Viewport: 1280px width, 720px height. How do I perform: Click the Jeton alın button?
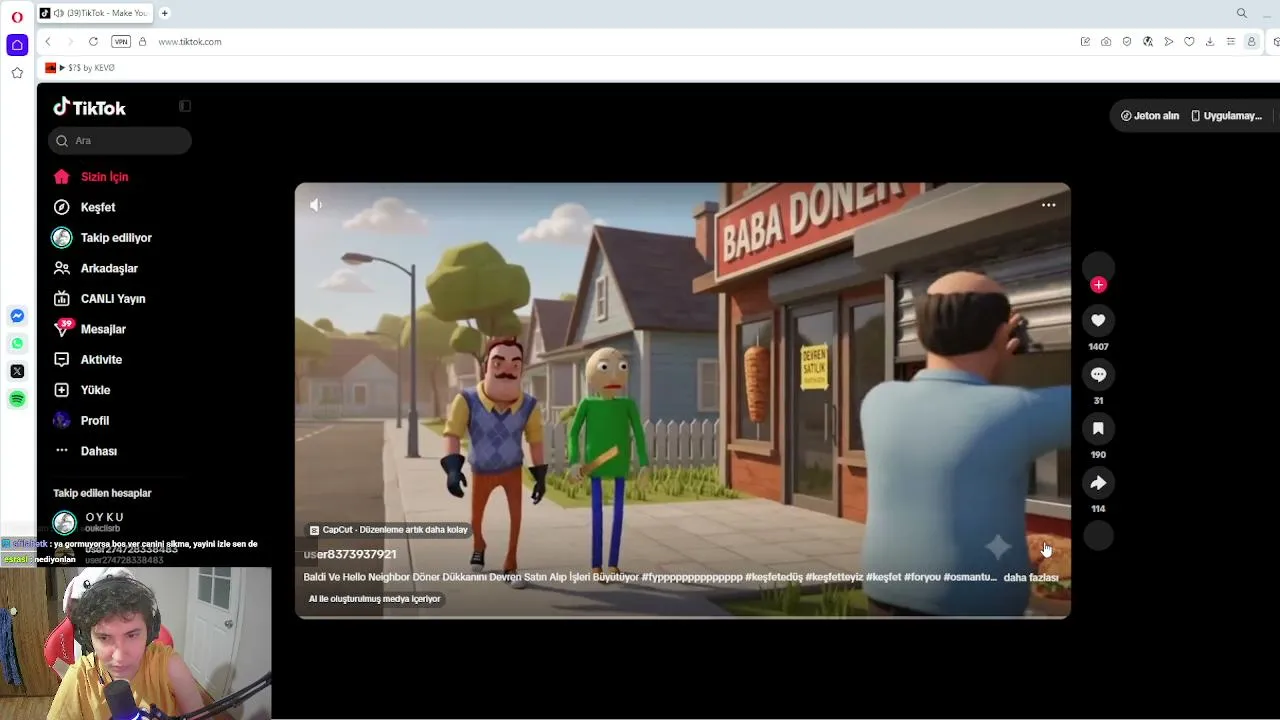click(x=1150, y=116)
